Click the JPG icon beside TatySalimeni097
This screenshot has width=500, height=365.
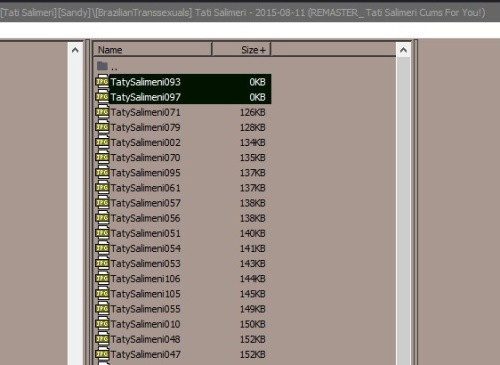(x=102, y=97)
